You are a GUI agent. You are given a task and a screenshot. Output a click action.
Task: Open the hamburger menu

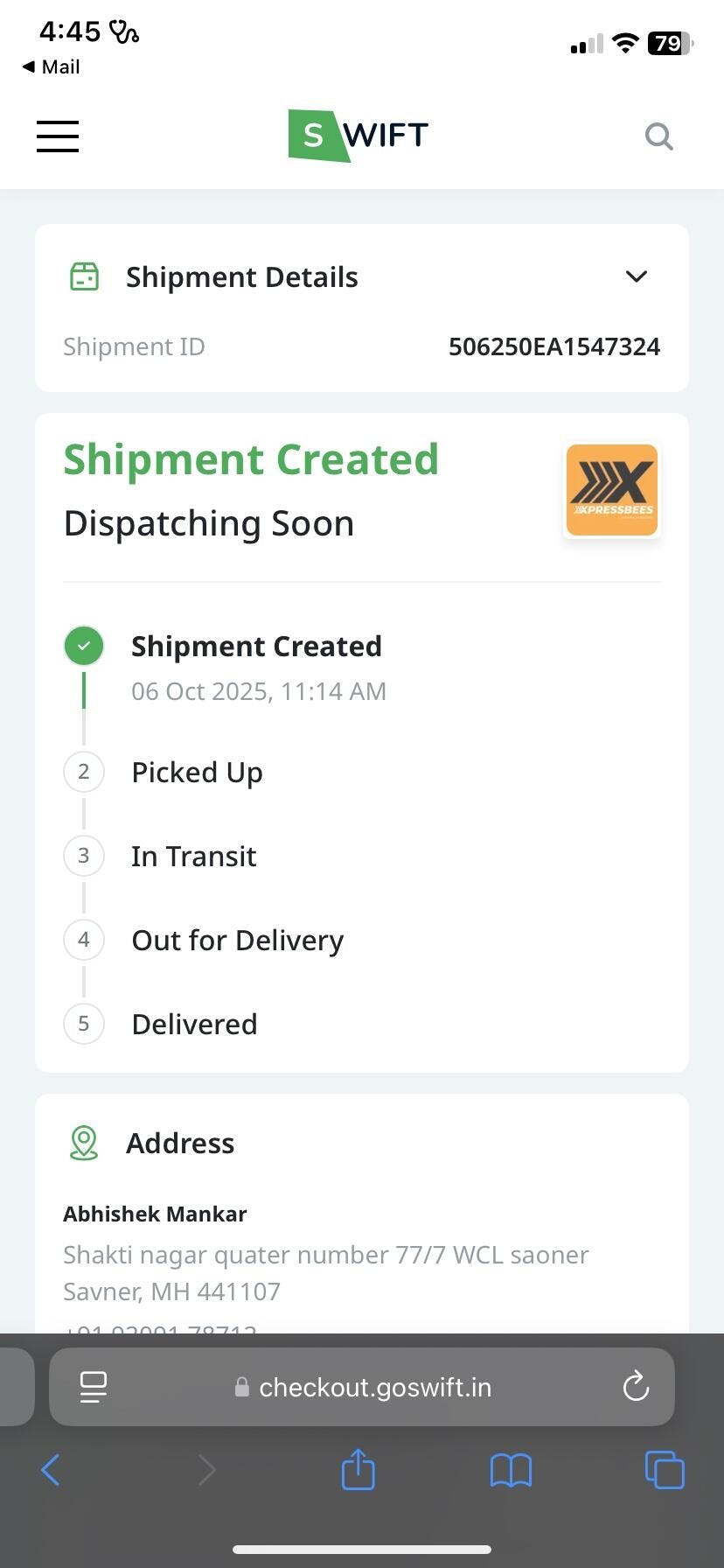(x=58, y=136)
